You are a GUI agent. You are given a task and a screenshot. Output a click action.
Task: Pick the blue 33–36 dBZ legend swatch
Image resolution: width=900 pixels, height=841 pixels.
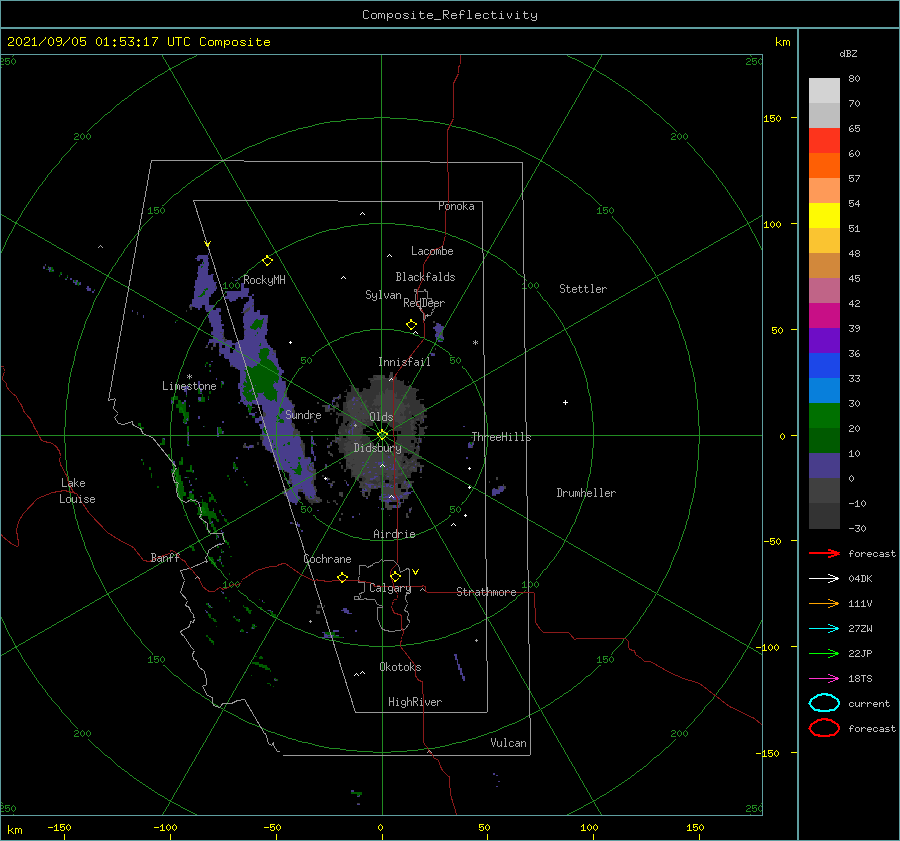click(824, 366)
